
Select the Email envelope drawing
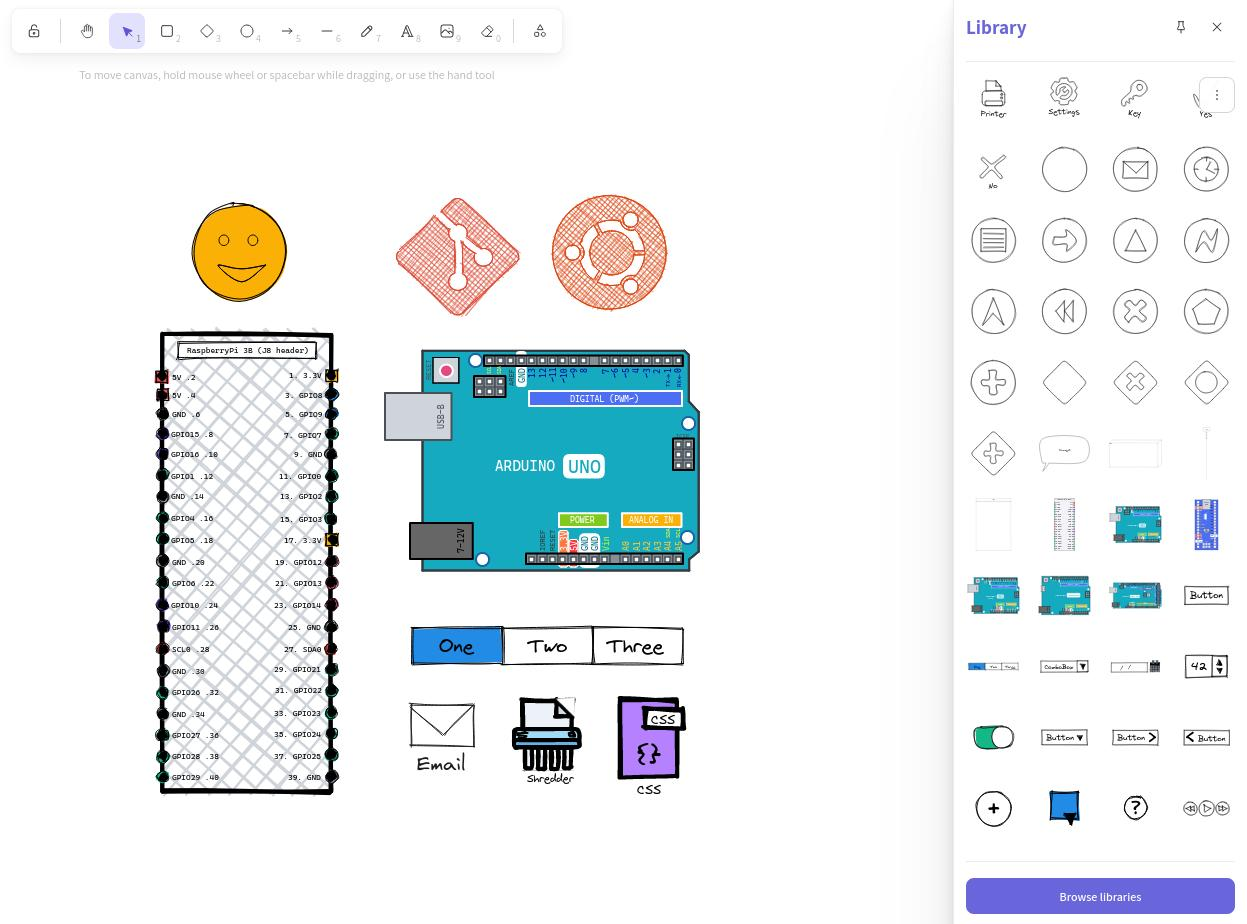coord(441,738)
